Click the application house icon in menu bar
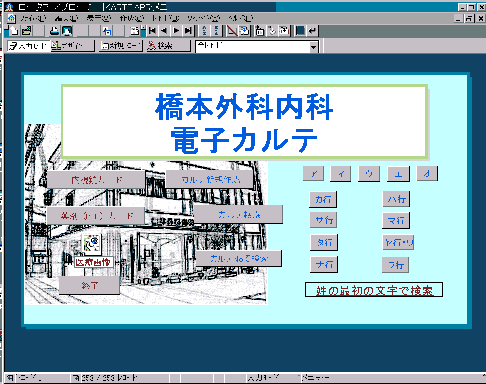 11,18
